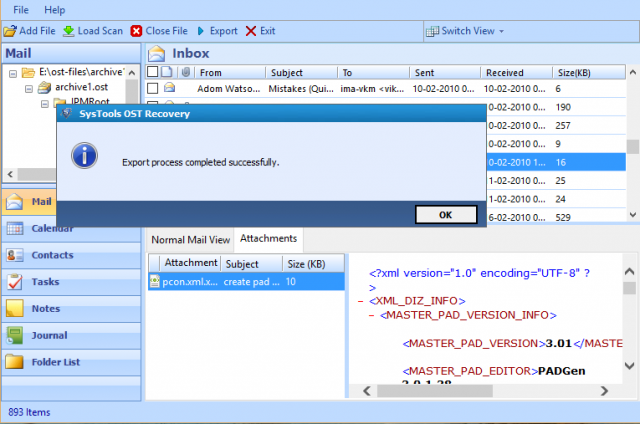
Task: Open Journal in the navigation pane
Action: [x=49, y=336]
